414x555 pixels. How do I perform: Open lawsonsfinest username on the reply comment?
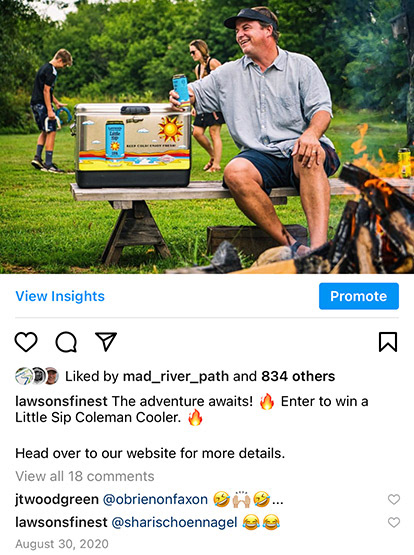coord(61,522)
